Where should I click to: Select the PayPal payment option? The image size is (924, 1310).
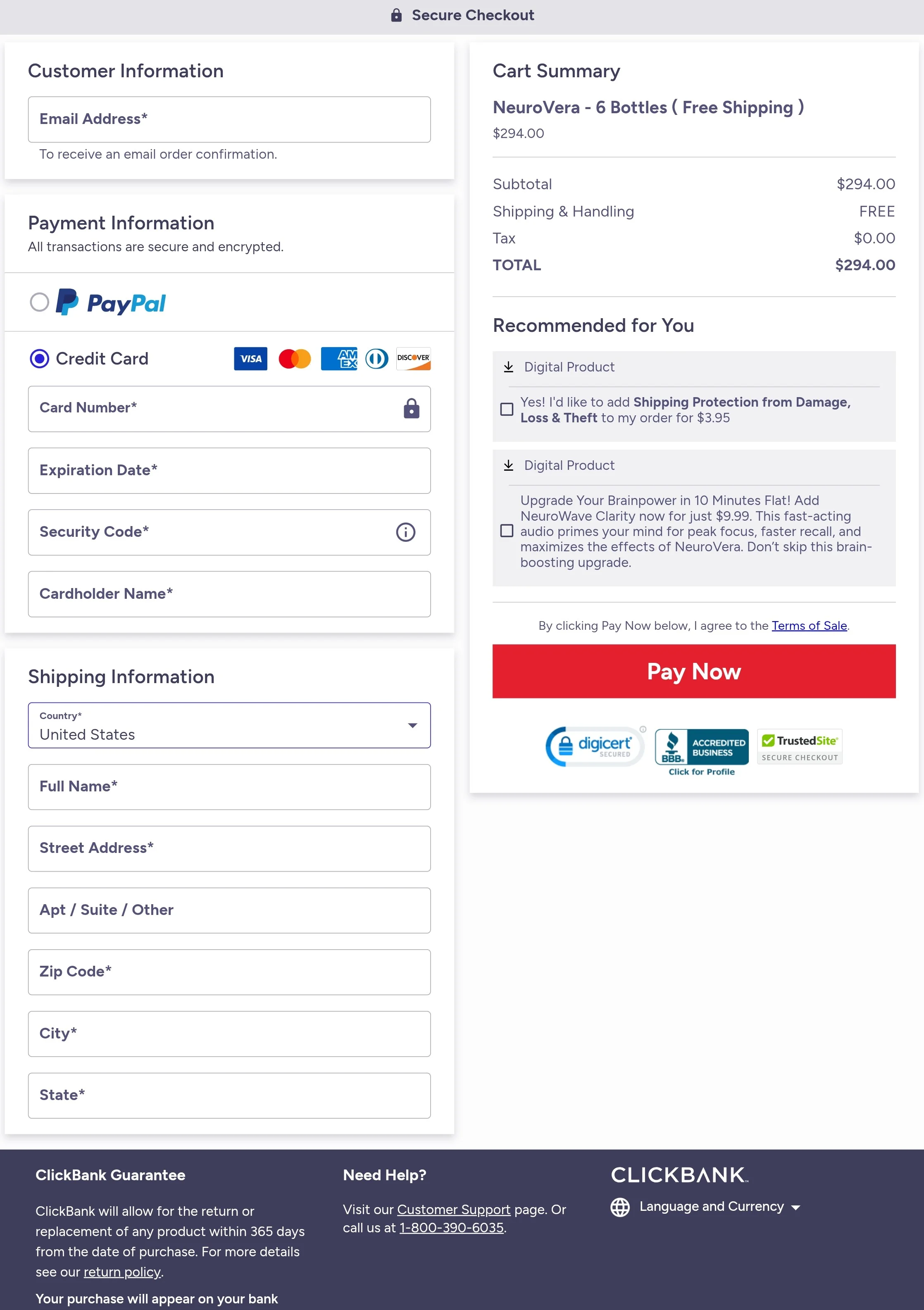[39, 303]
